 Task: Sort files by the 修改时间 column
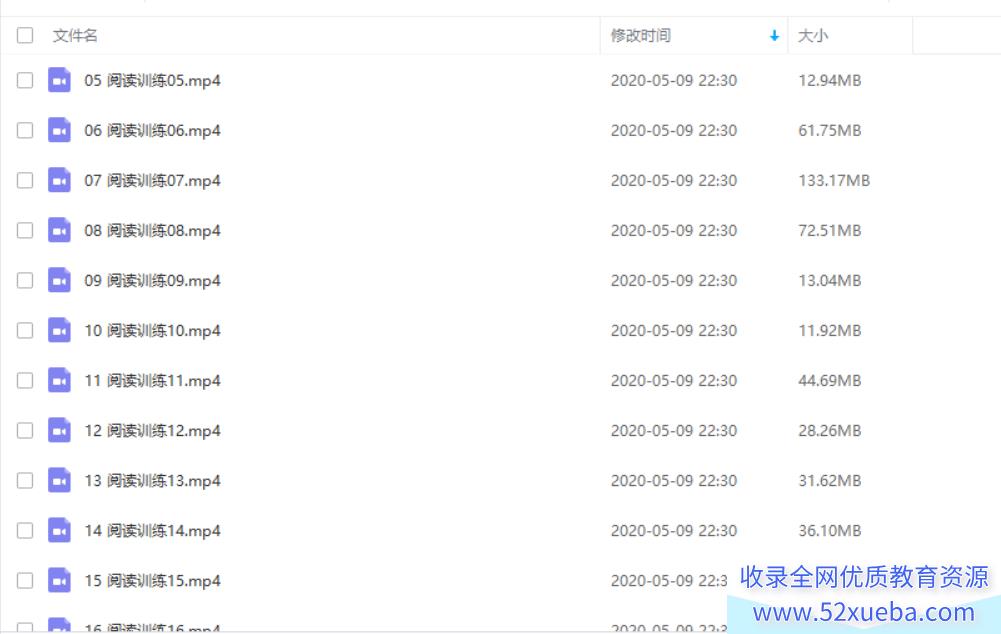click(640, 35)
